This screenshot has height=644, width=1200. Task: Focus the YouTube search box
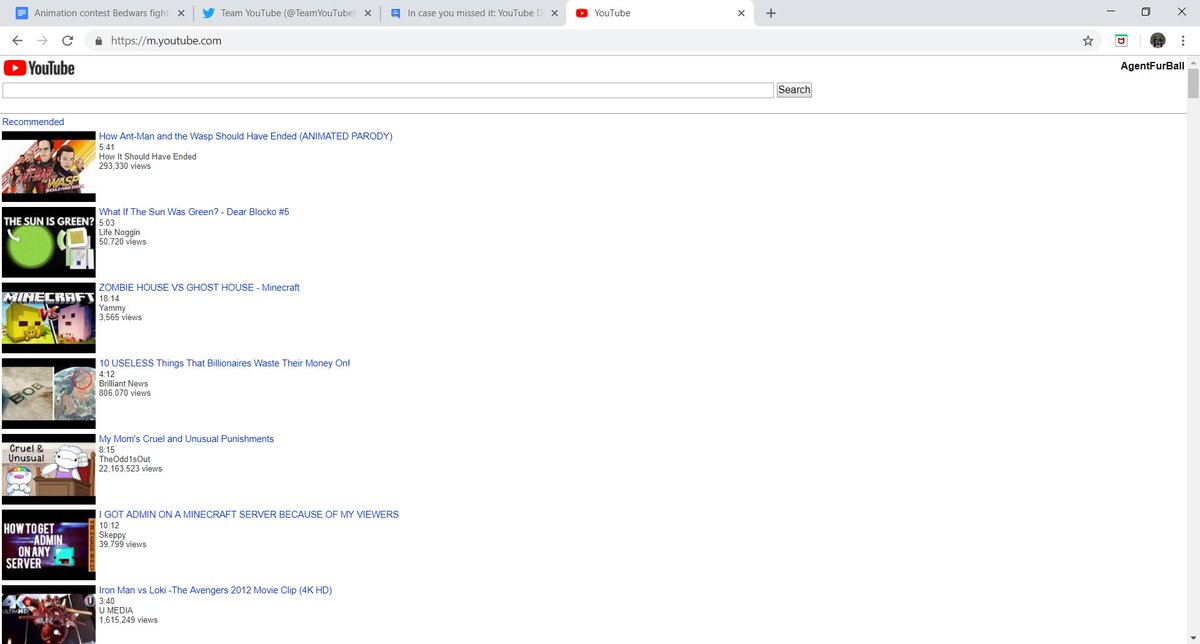[388, 90]
